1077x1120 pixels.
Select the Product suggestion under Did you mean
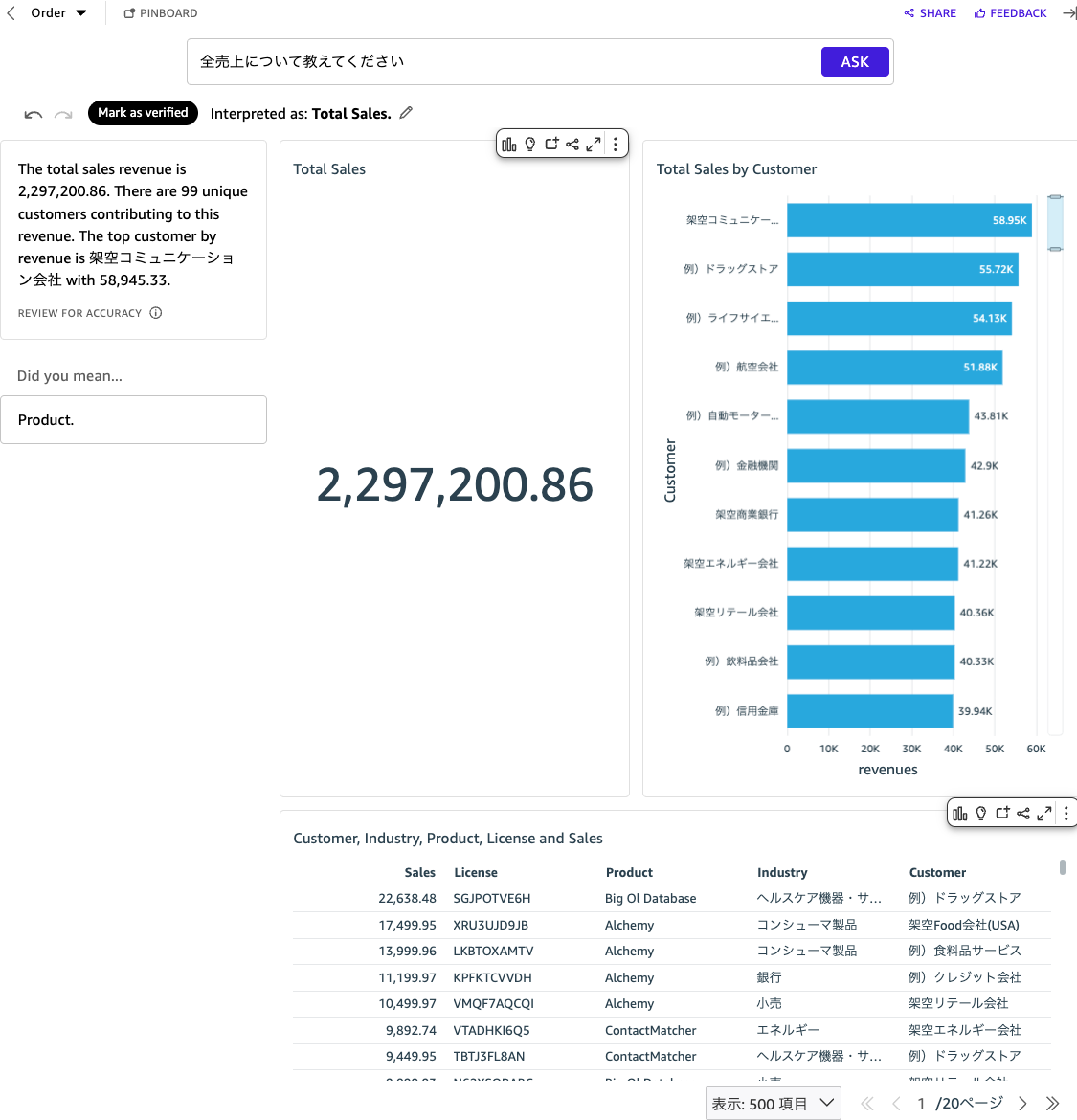point(134,419)
